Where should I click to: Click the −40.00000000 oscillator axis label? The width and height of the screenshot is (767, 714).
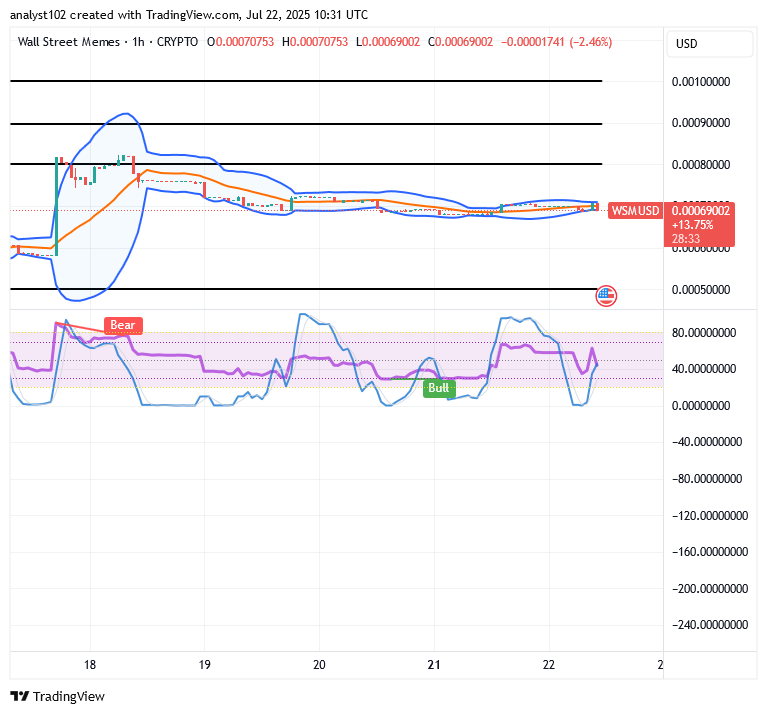click(x=707, y=442)
